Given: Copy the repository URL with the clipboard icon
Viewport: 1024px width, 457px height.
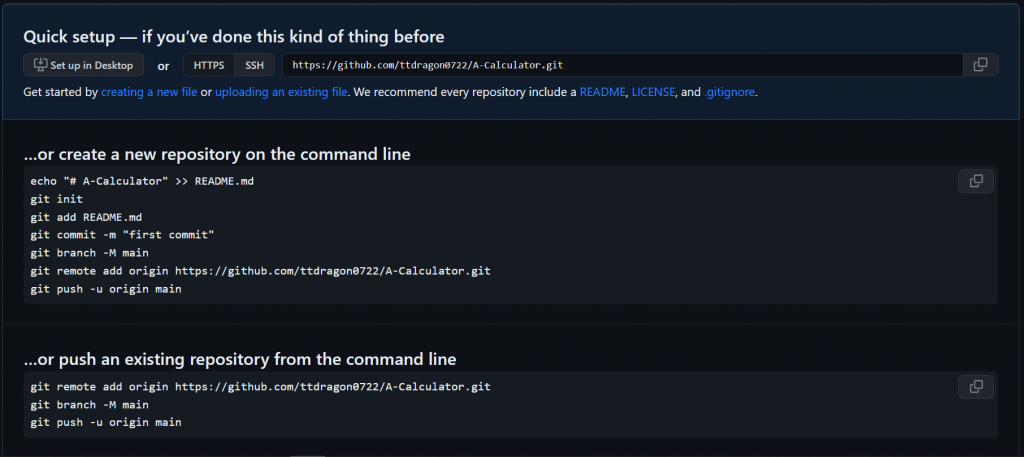Looking at the screenshot, I should pos(980,65).
